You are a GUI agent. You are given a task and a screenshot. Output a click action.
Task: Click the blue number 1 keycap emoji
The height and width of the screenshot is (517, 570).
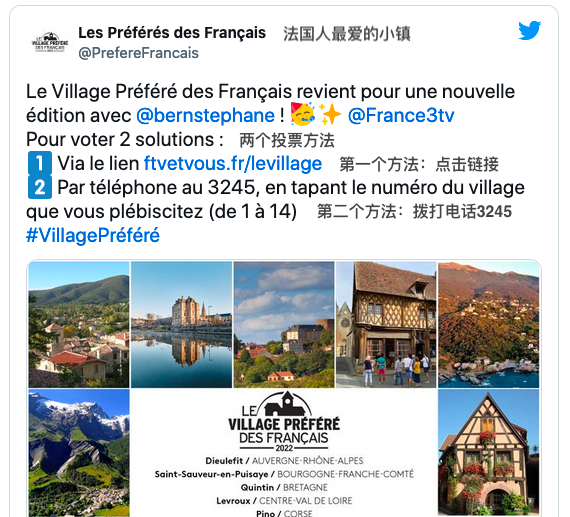point(40,163)
